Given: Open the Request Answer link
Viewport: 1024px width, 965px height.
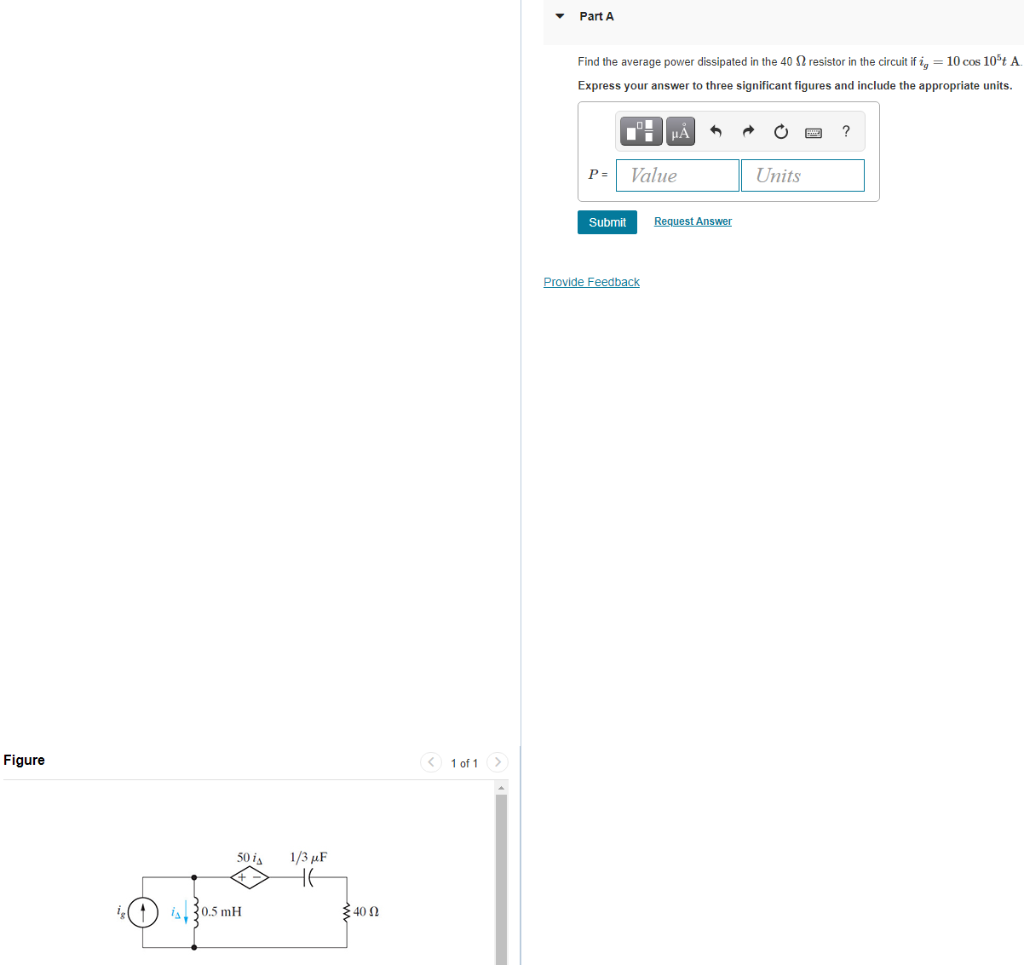Looking at the screenshot, I should [x=692, y=220].
